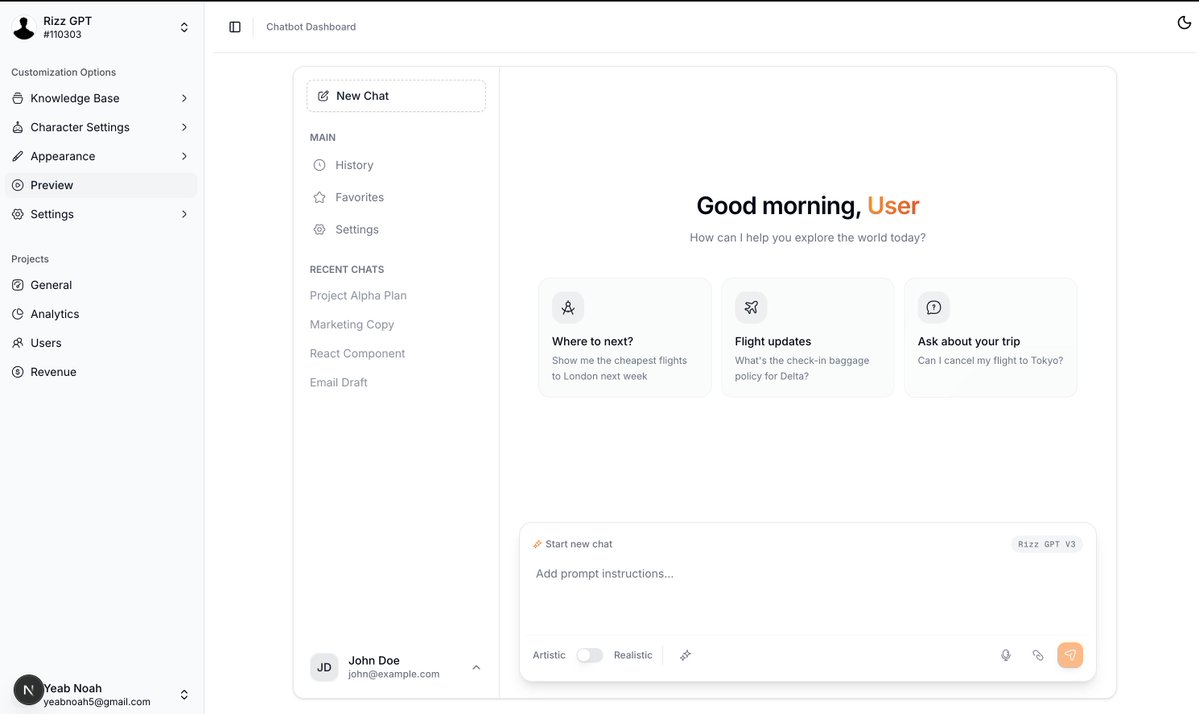Click the Realistic label

[633, 655]
